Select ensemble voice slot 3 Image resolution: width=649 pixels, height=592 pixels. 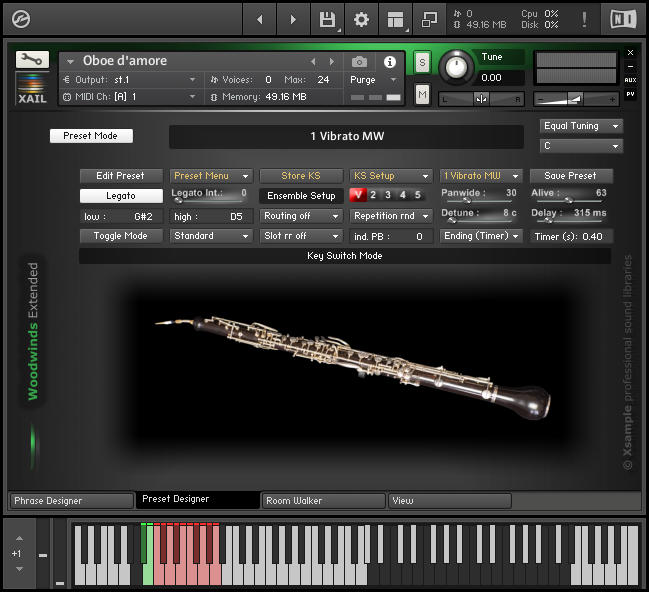click(x=388, y=195)
